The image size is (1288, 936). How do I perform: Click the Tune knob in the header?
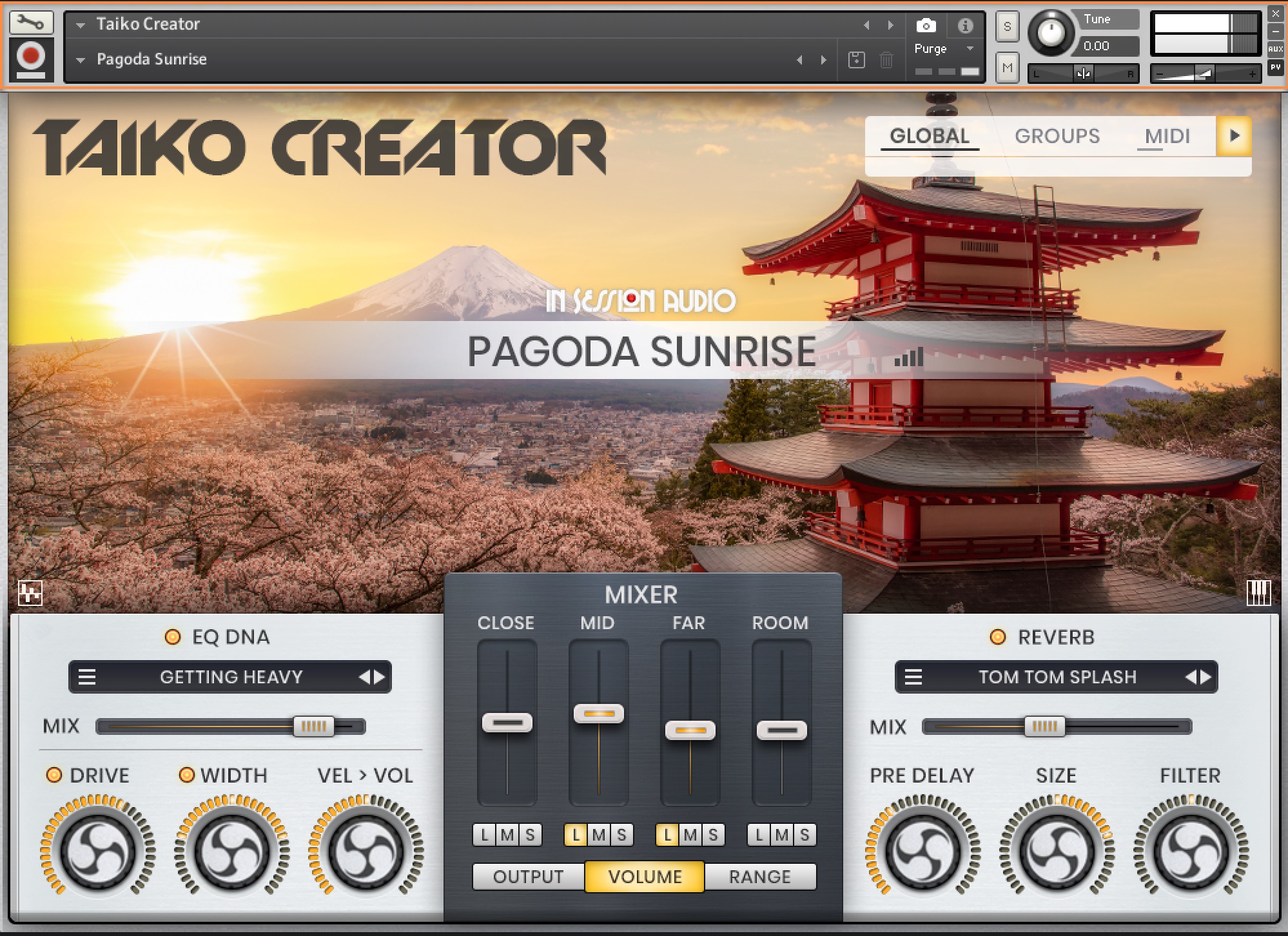tap(1051, 32)
